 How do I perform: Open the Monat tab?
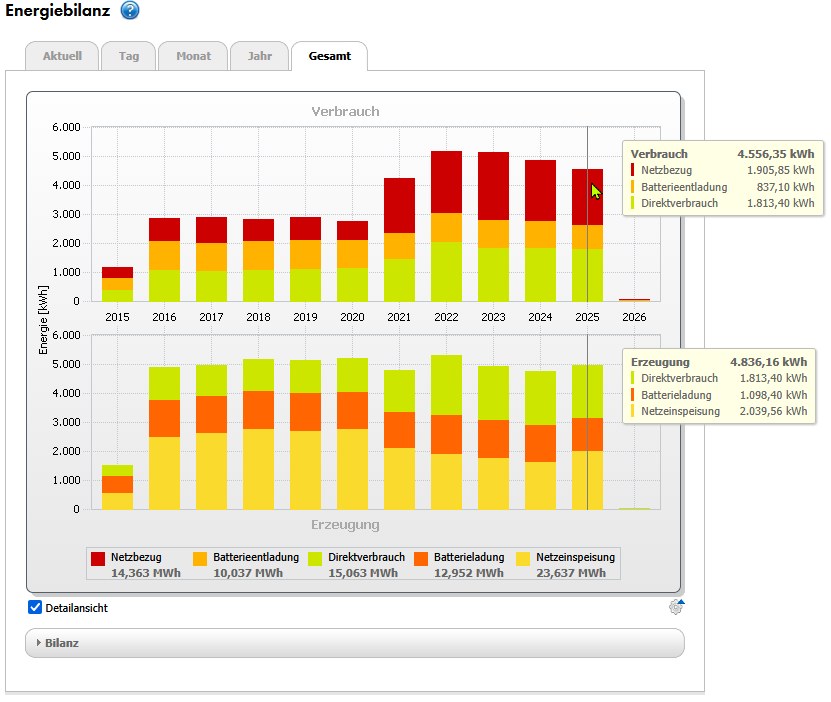193,56
